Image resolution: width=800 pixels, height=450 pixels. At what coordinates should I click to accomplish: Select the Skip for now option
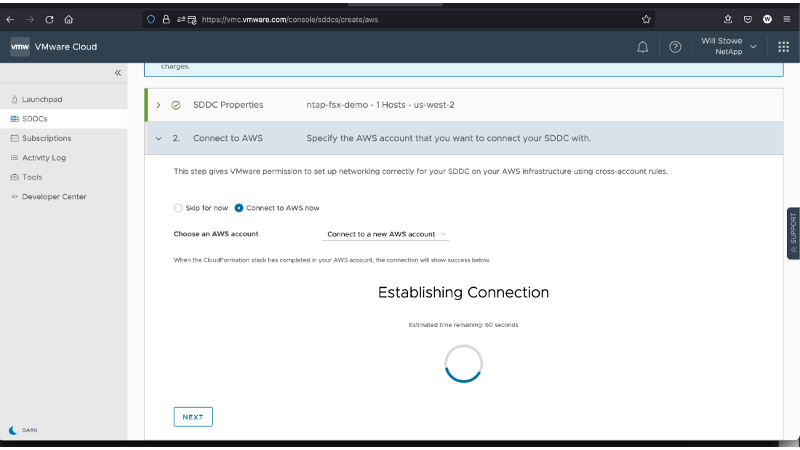pos(179,208)
